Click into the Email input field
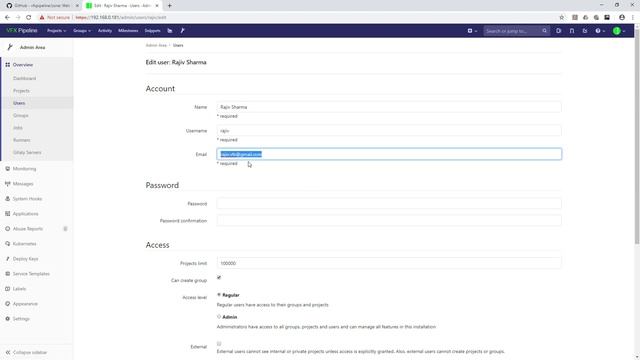Screen dimensions: 640x360 [389, 154]
